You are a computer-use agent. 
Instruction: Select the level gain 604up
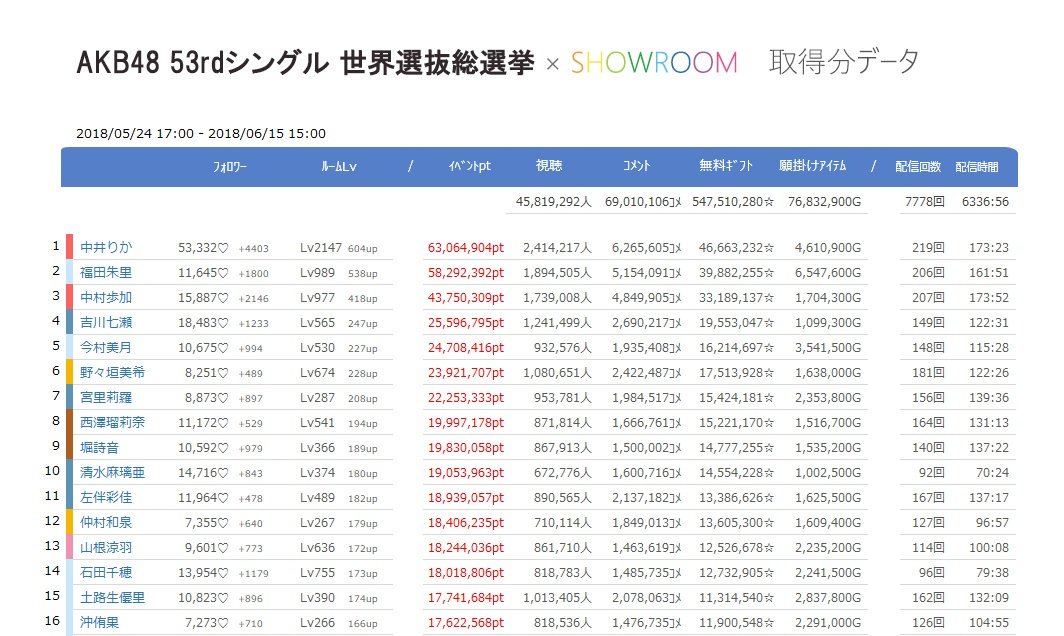[x=363, y=249]
